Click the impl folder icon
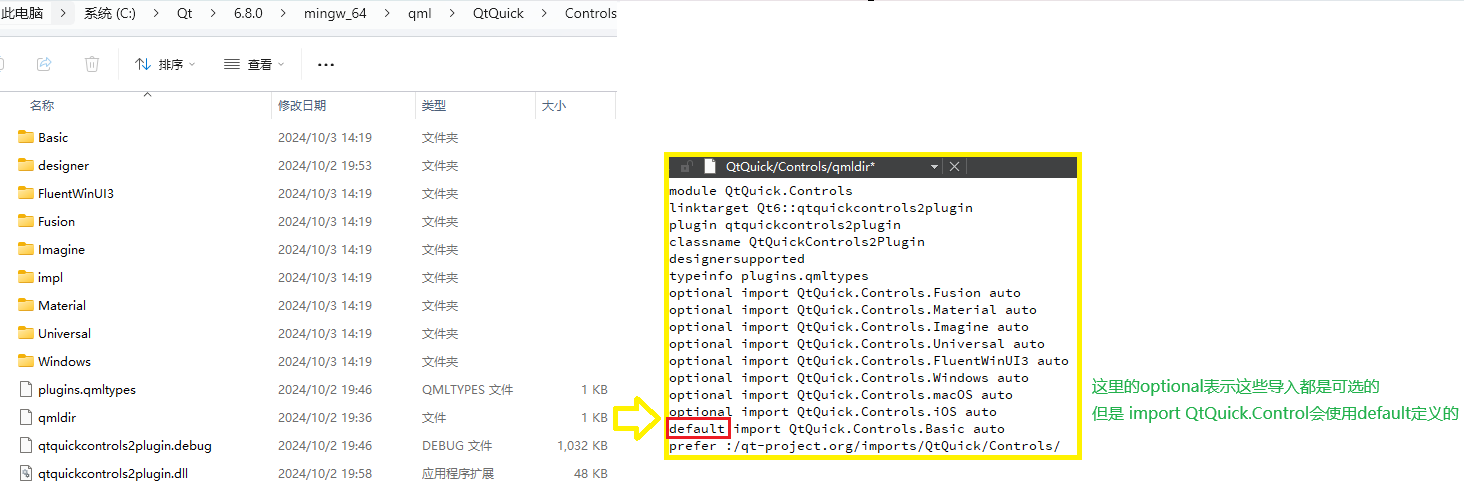 [26, 277]
